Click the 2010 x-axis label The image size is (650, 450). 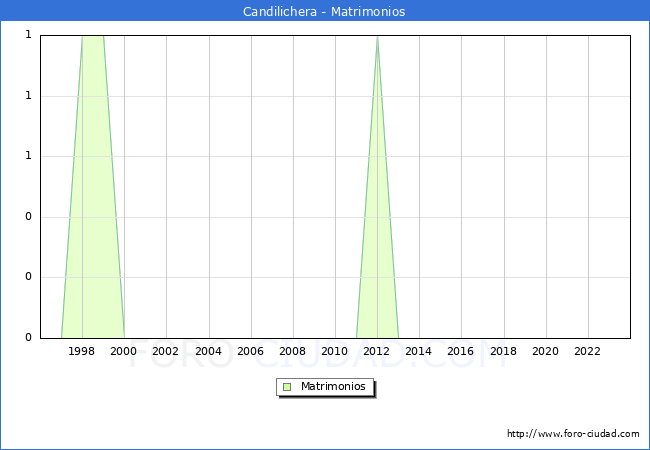tap(334, 351)
